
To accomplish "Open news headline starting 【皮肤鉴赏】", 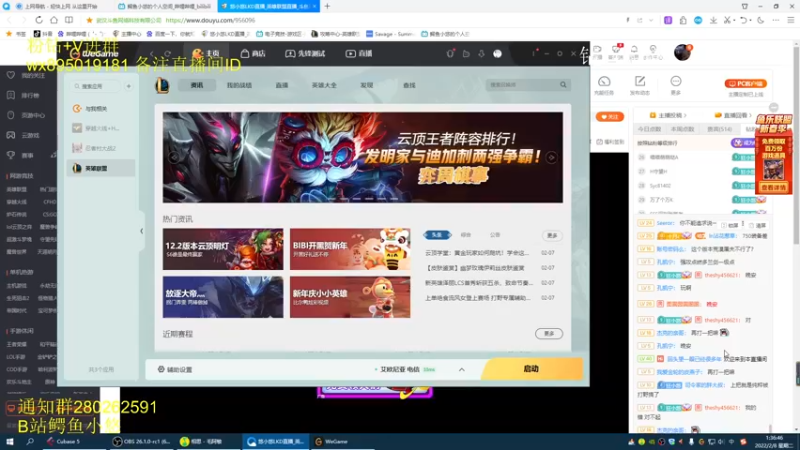I will [x=475, y=268].
